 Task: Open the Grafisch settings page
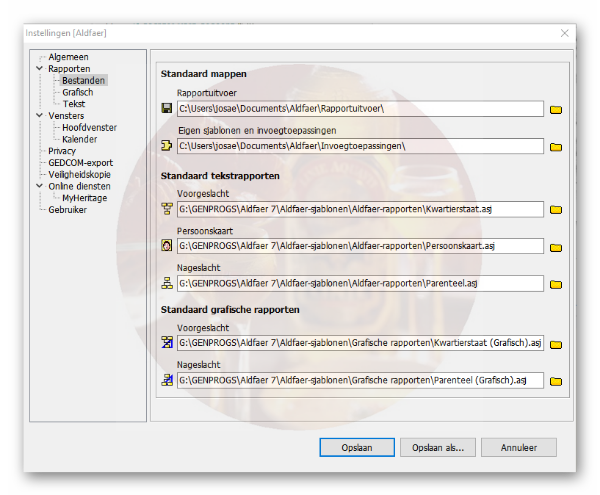77,92
